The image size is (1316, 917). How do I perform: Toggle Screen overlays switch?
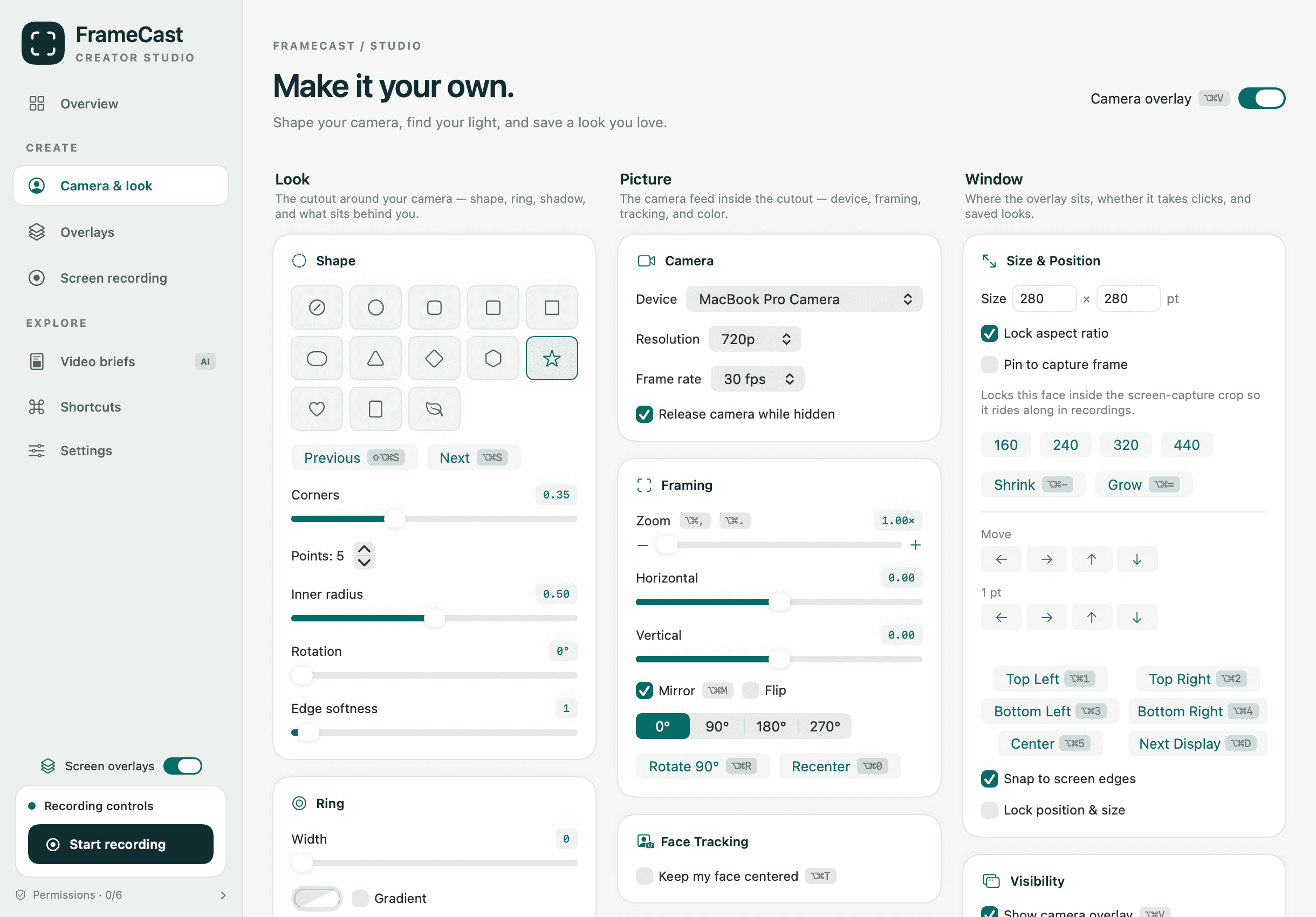(x=182, y=767)
